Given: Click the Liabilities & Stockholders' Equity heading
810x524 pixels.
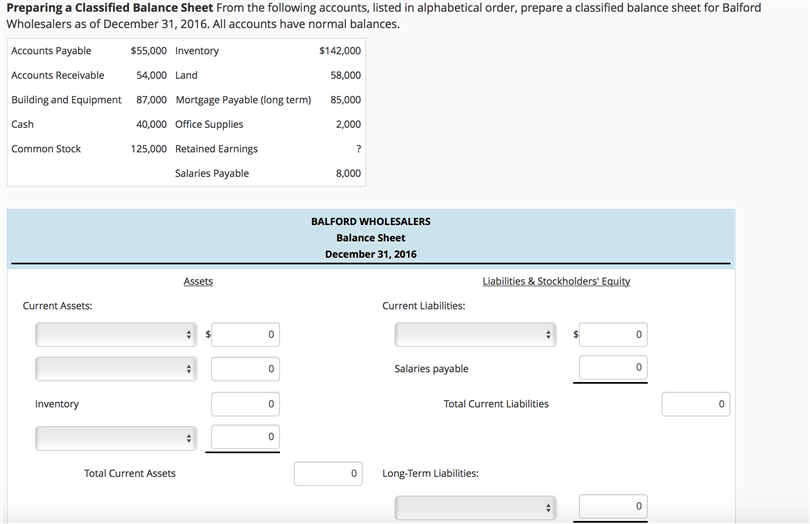Looking at the screenshot, I should [556, 281].
